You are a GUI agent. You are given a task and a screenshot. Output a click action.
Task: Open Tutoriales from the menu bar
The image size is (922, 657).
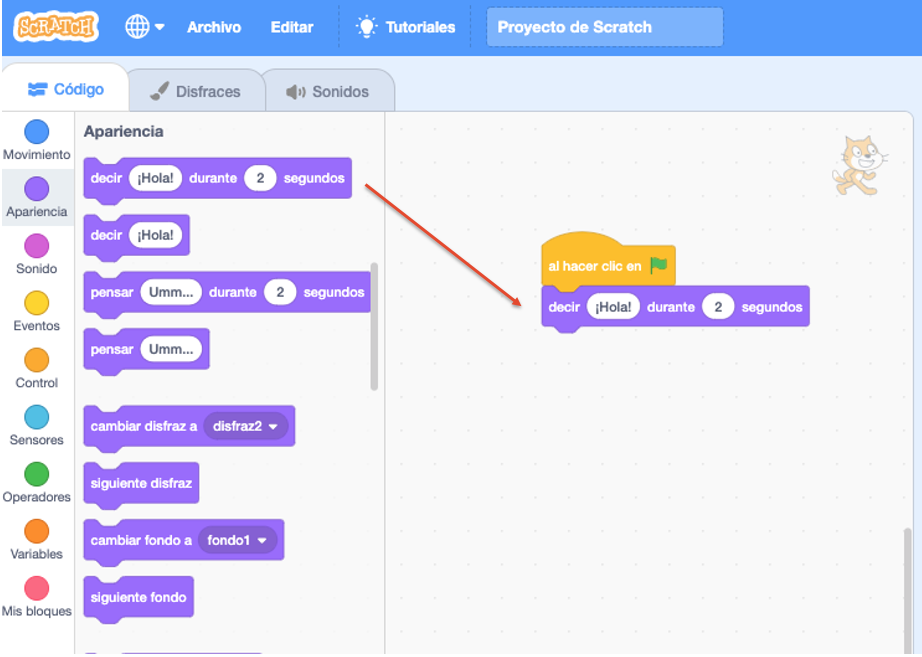click(405, 27)
